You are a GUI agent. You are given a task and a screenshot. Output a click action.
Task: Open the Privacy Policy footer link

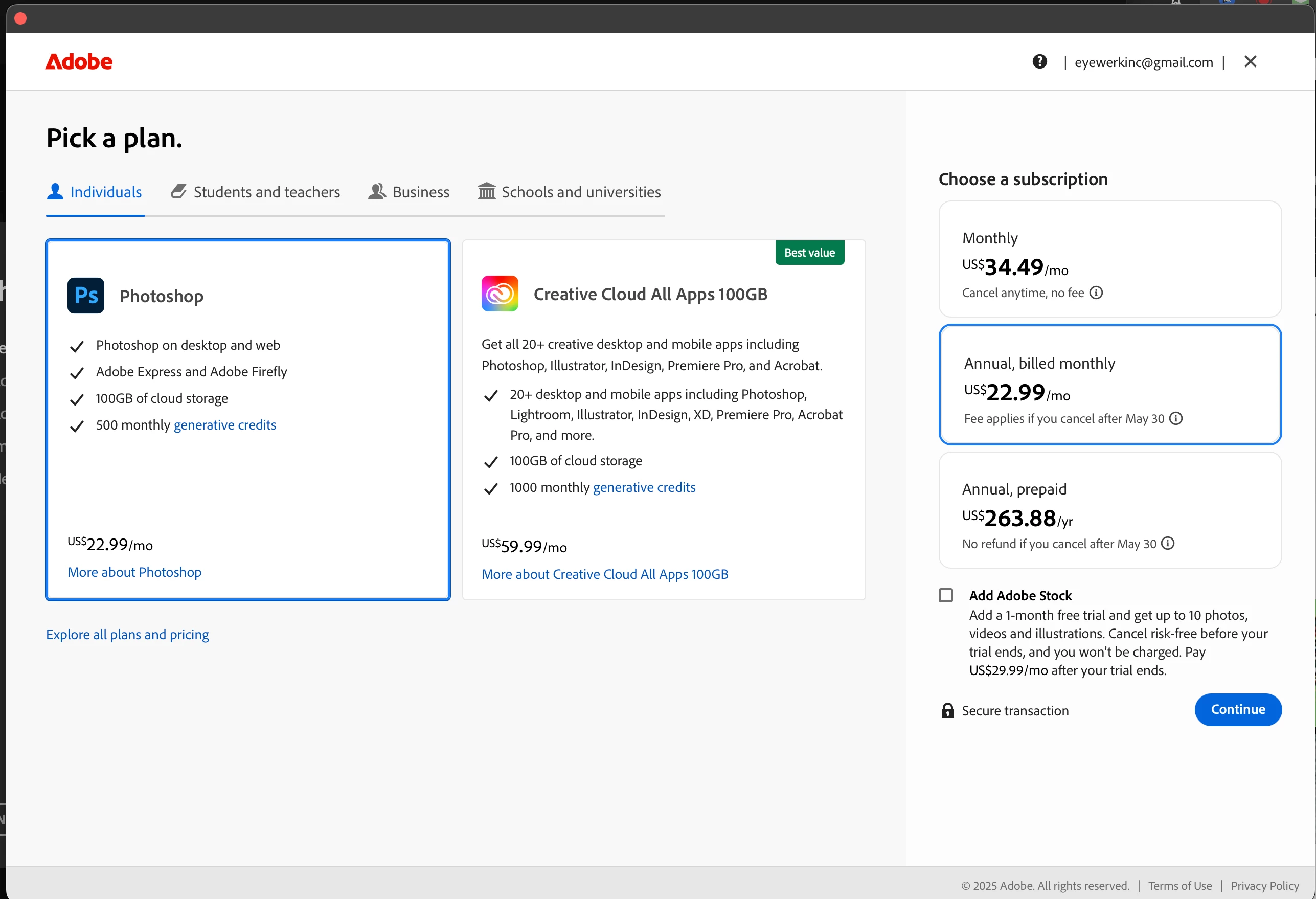(x=1264, y=885)
